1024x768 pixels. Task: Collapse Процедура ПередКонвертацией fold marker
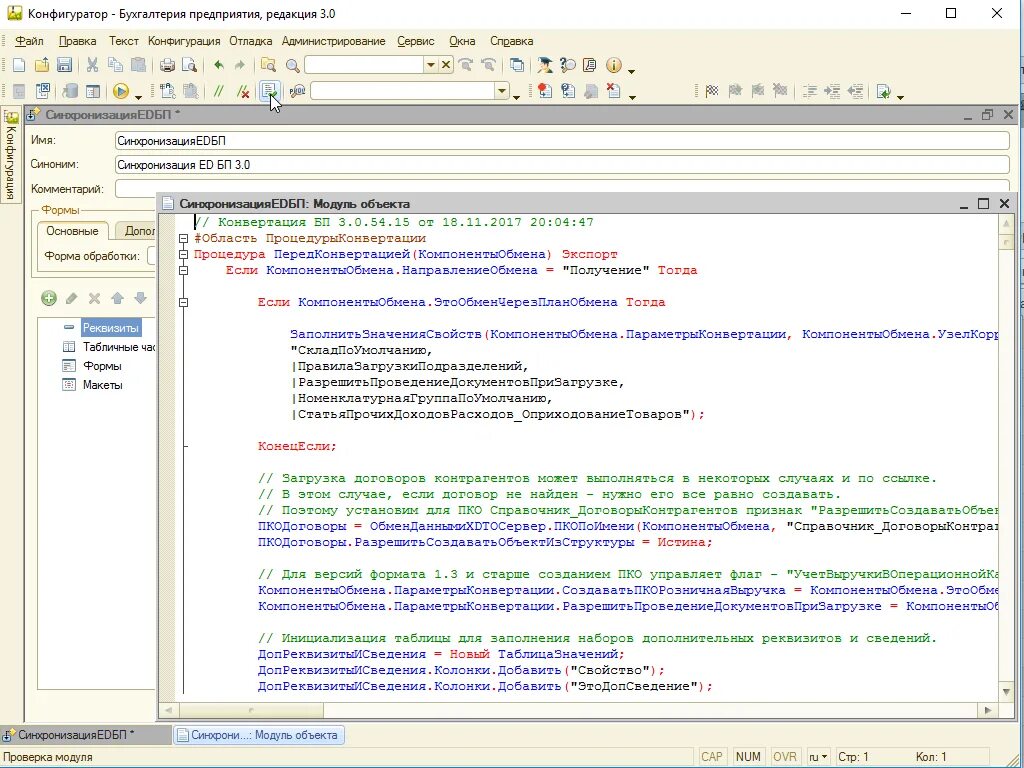(x=184, y=254)
